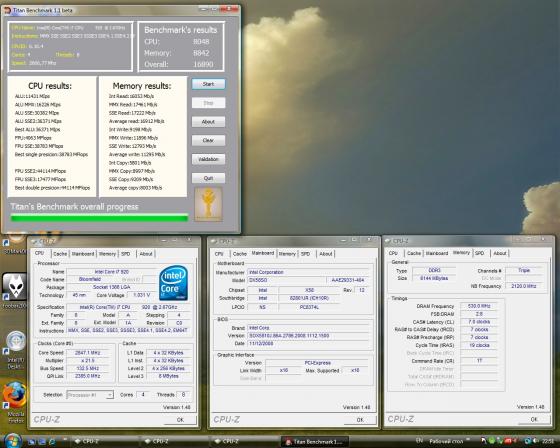Image resolution: width=560 pixels, height=448 pixels.
Task: Click Package value Socket 1366 LGA
Action: tap(111, 287)
